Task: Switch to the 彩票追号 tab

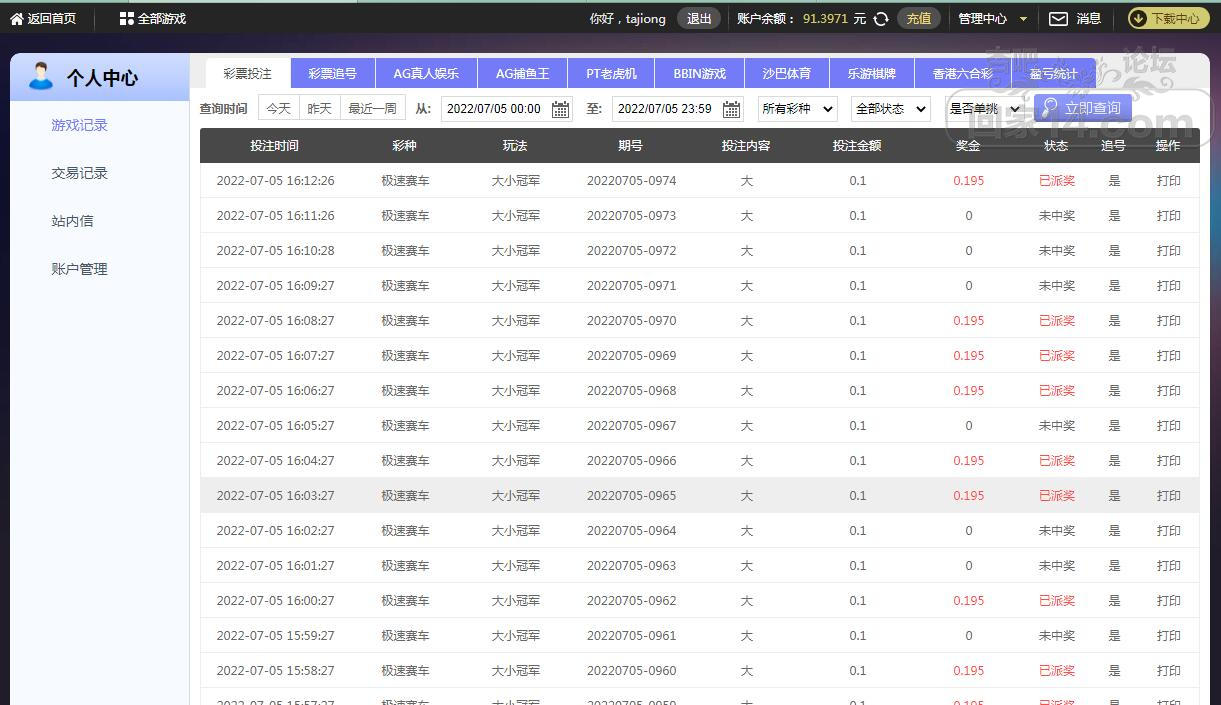Action: click(332, 73)
